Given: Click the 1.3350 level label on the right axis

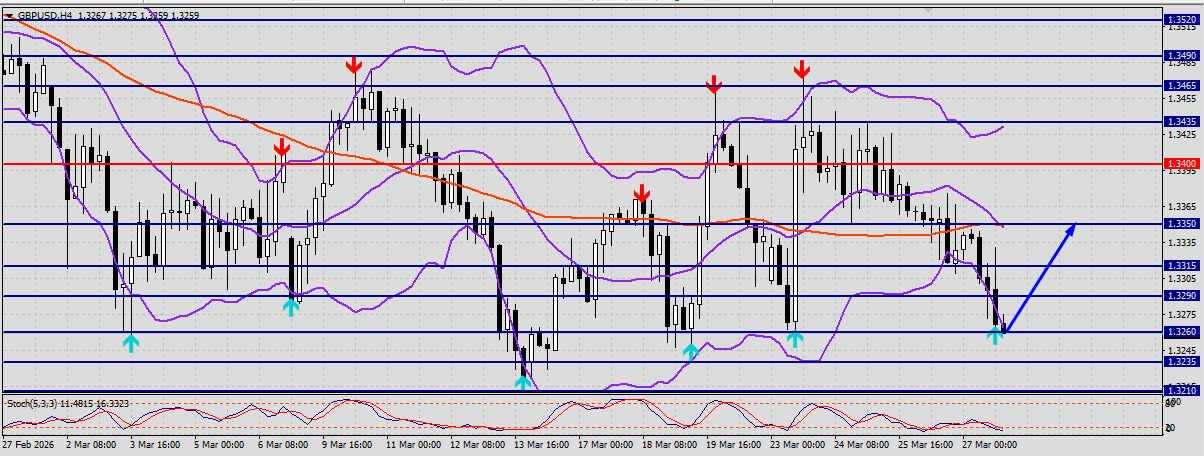Looking at the screenshot, I should (x=1181, y=224).
